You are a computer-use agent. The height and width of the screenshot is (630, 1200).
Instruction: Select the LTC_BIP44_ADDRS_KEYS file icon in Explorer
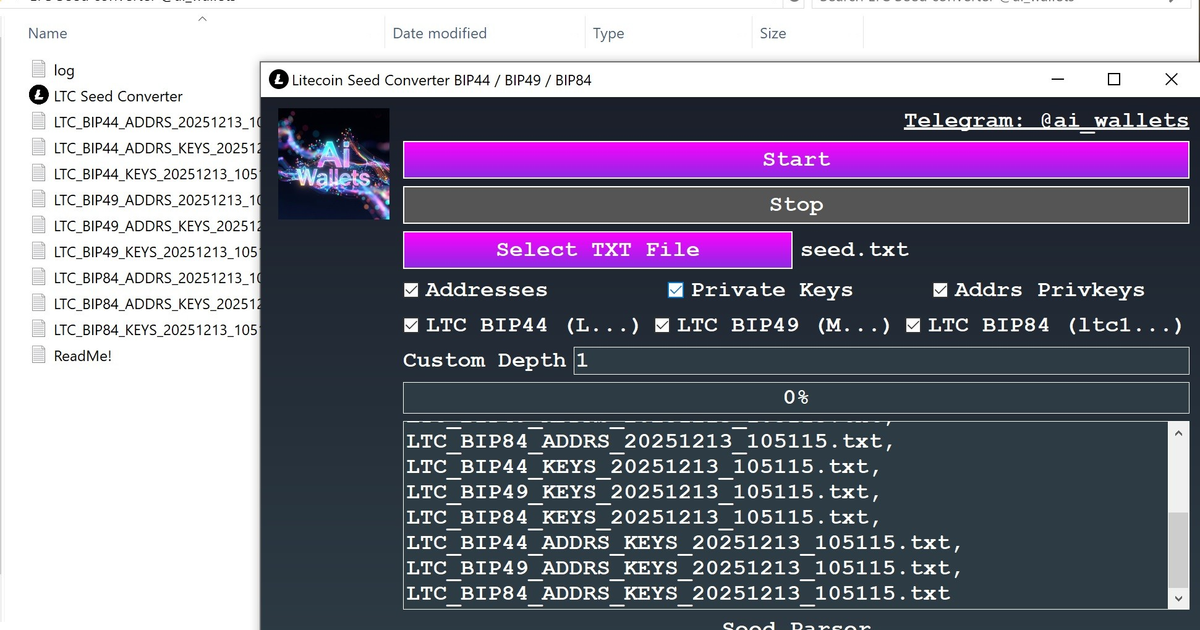(x=39, y=148)
